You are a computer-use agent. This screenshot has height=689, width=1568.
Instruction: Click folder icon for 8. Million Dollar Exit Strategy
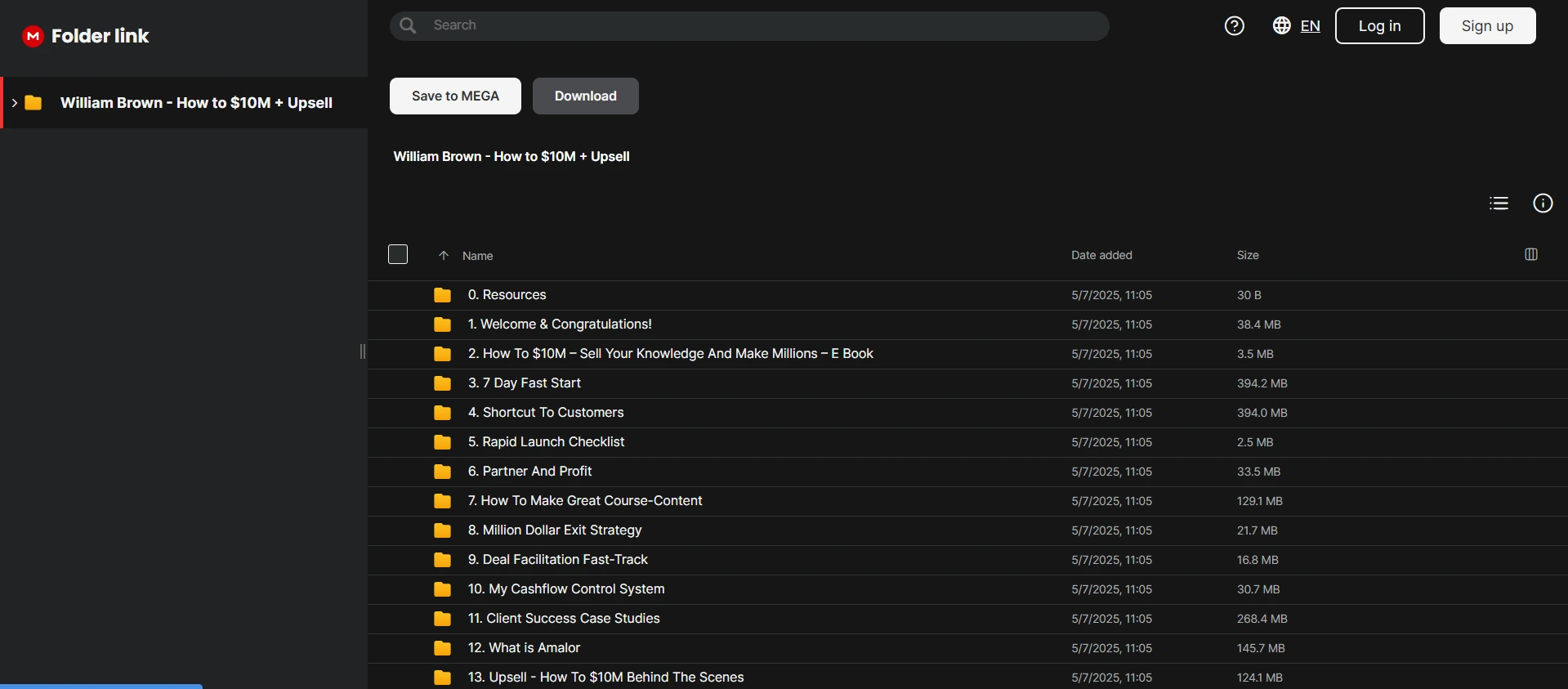coord(442,530)
